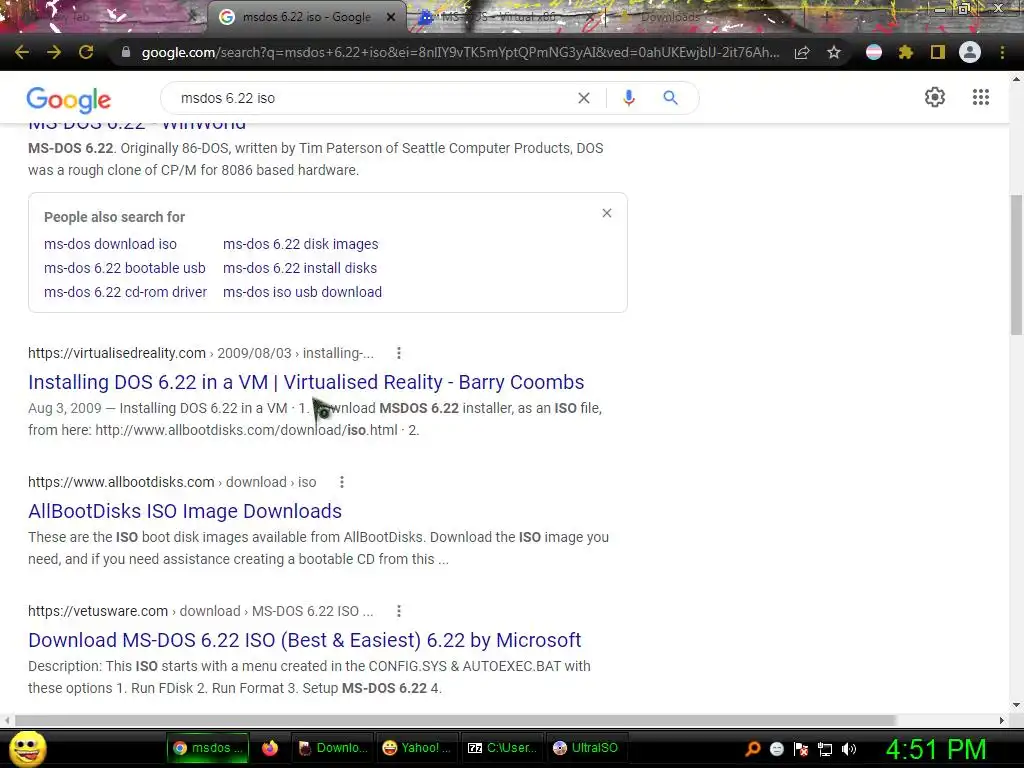Search for ms-dos 6.22 disk images
The width and height of the screenshot is (1024, 768).
click(300, 244)
